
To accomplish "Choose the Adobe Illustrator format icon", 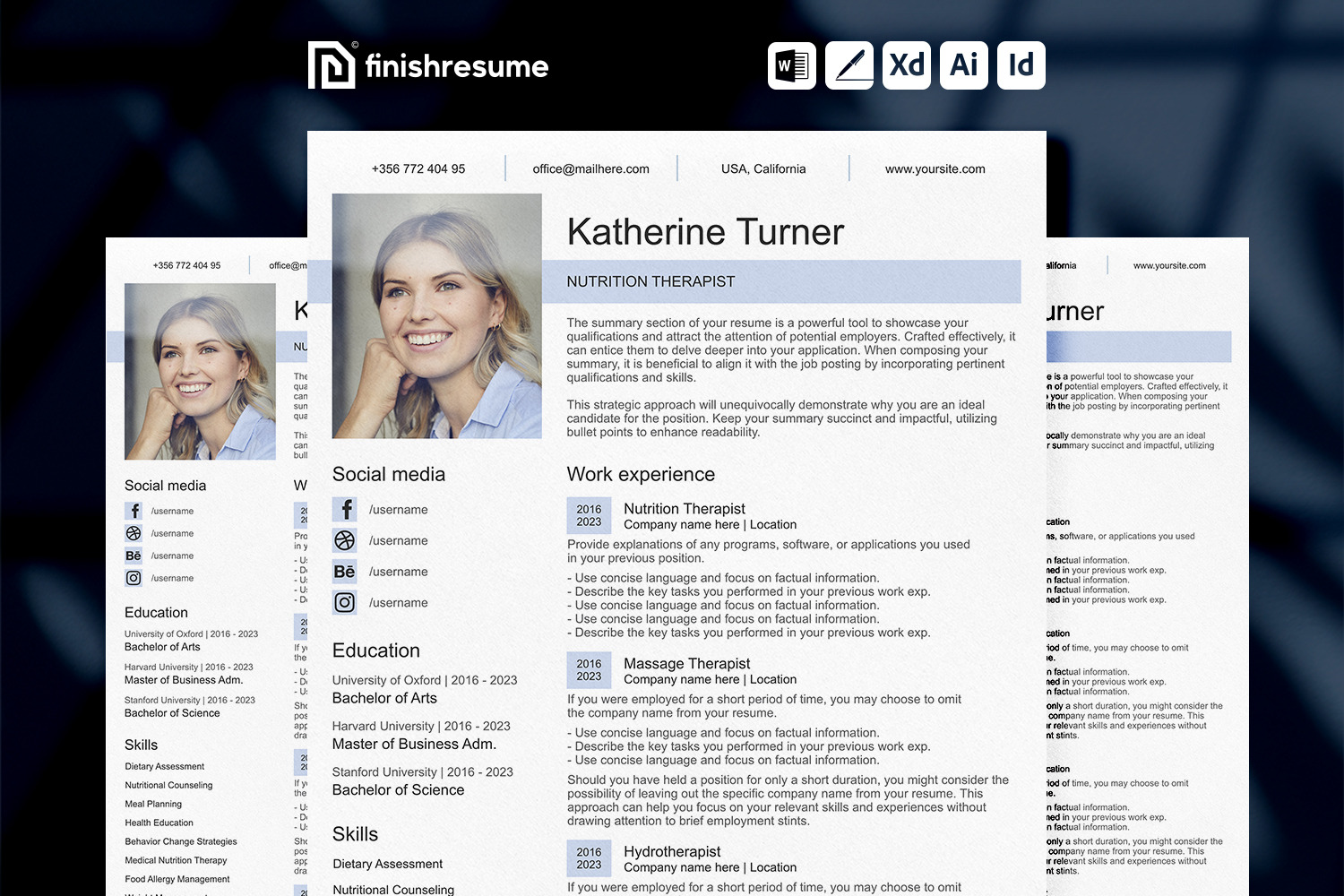I will click(x=963, y=65).
